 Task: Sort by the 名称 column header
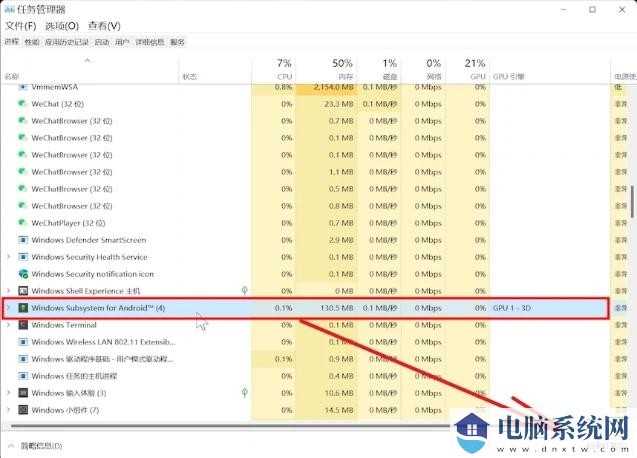[91, 69]
